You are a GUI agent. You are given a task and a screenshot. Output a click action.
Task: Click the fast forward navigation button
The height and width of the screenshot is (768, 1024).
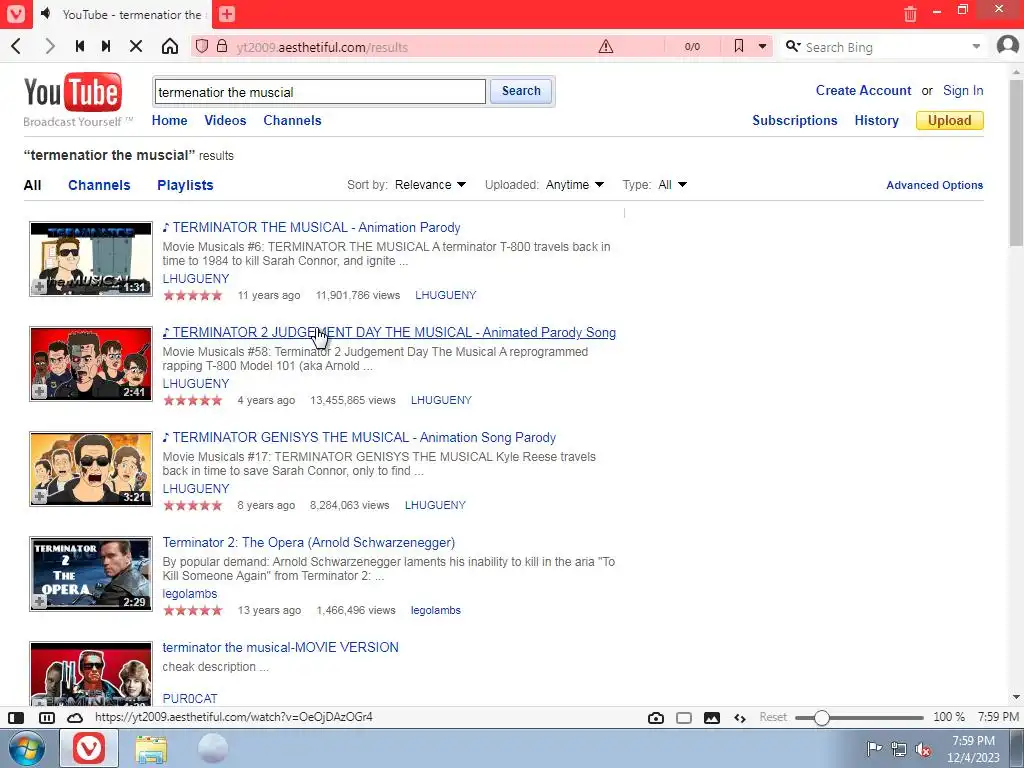click(106, 46)
